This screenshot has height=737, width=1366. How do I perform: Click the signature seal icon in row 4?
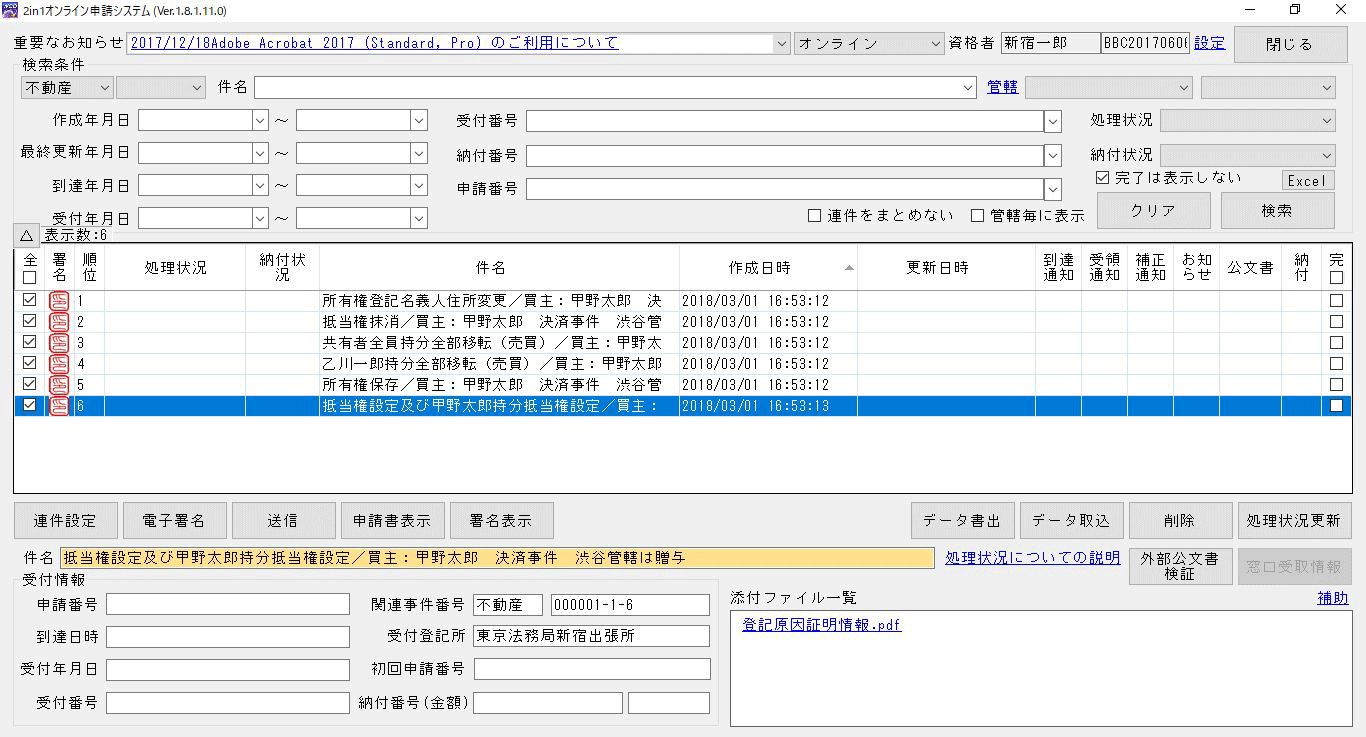59,364
